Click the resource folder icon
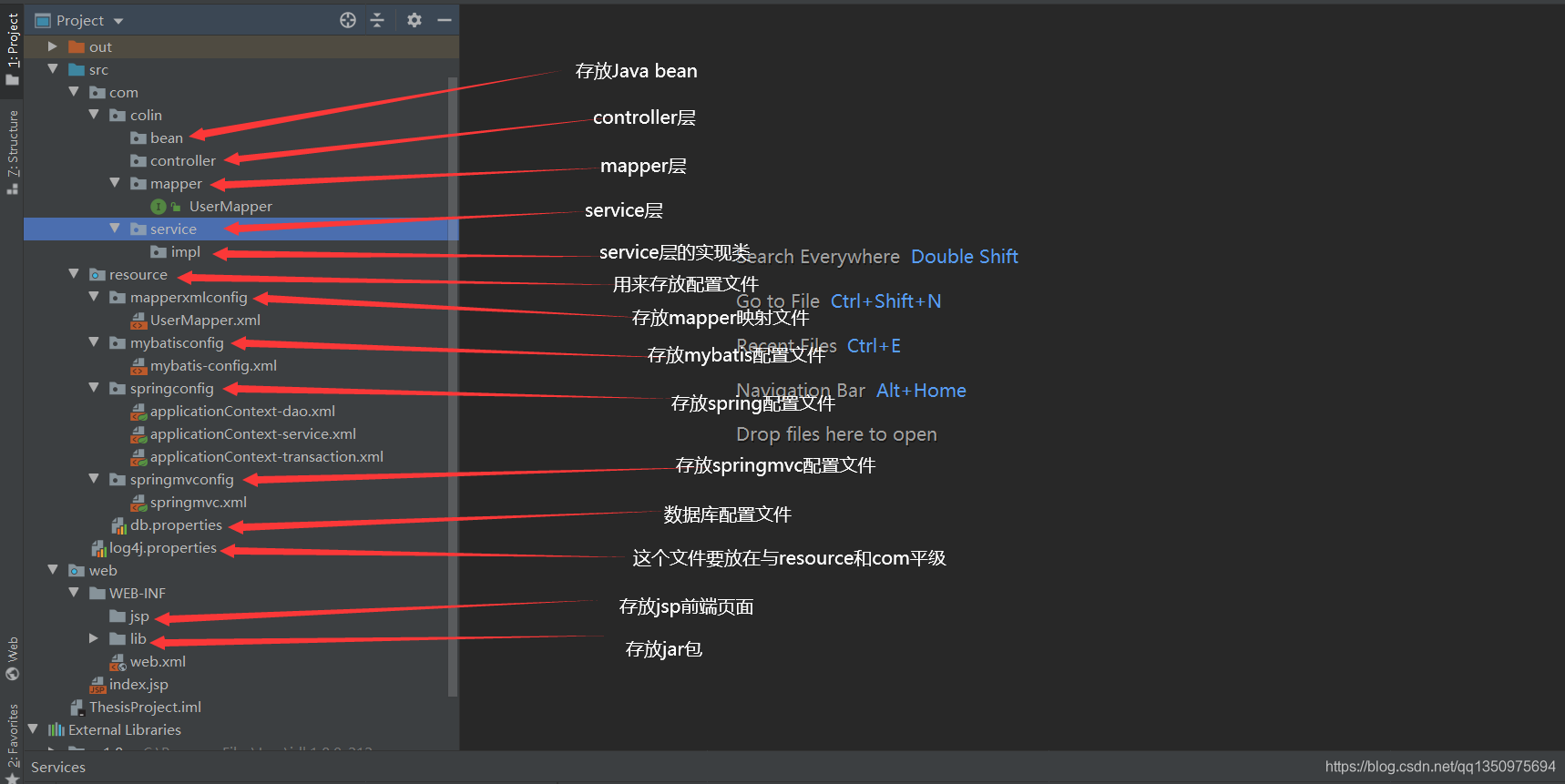The image size is (1565, 784). (97, 274)
